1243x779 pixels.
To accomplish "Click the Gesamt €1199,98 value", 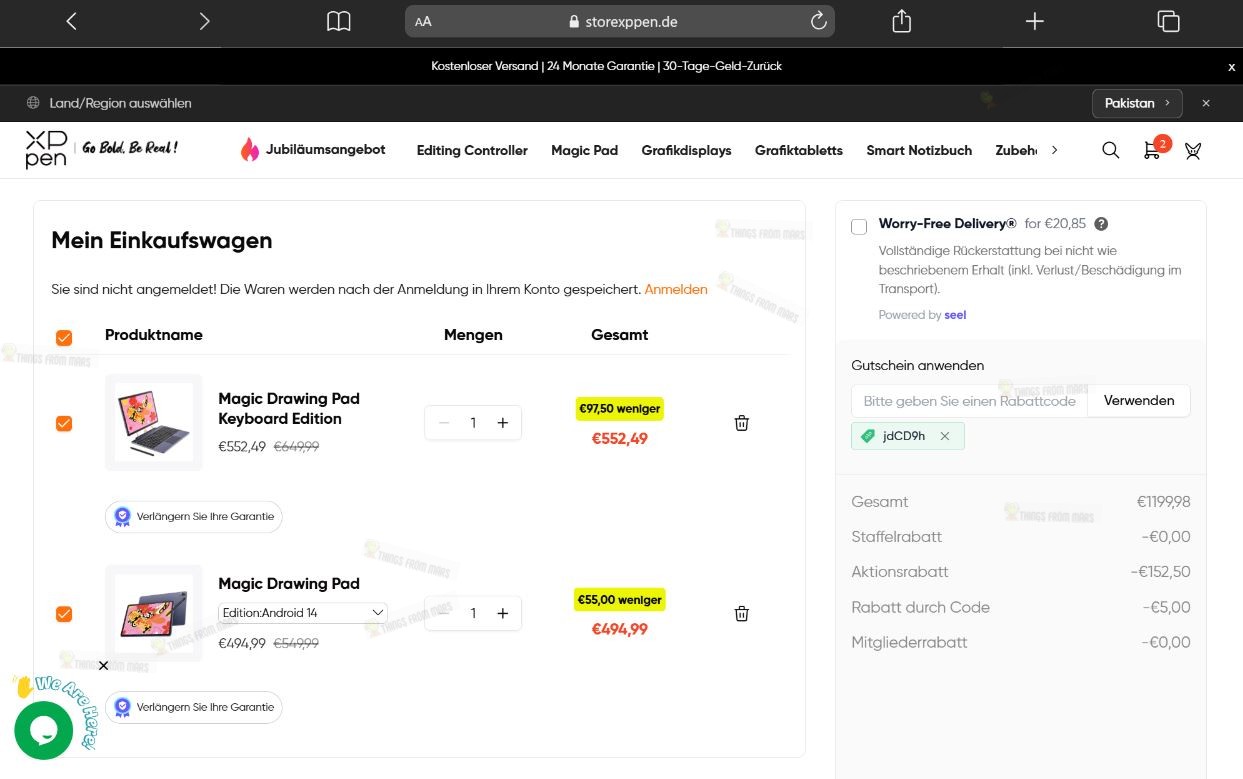I will click(x=1163, y=502).
